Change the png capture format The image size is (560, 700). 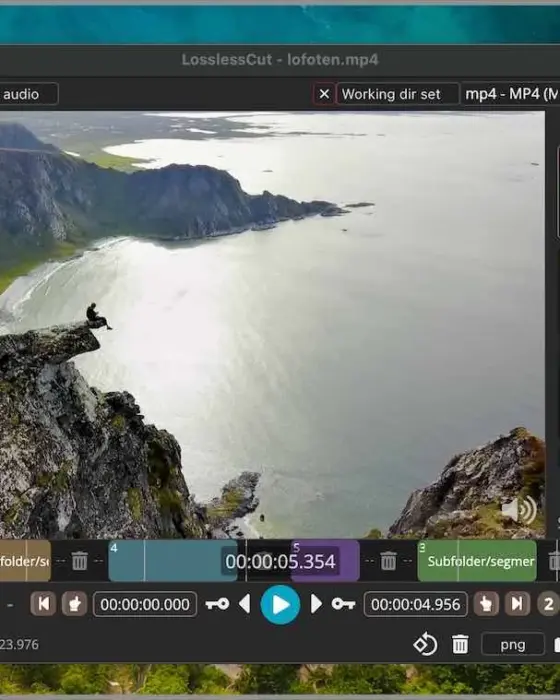[x=513, y=645]
